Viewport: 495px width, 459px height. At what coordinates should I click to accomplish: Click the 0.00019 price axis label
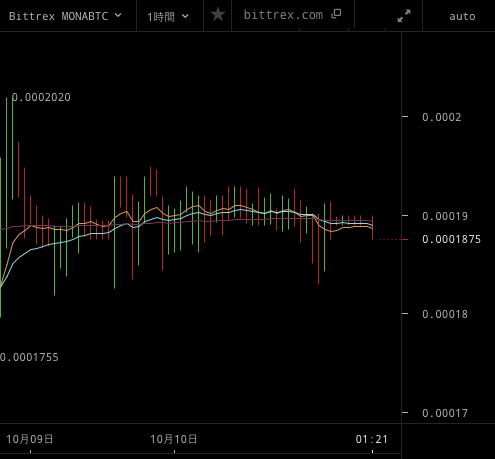tap(445, 216)
